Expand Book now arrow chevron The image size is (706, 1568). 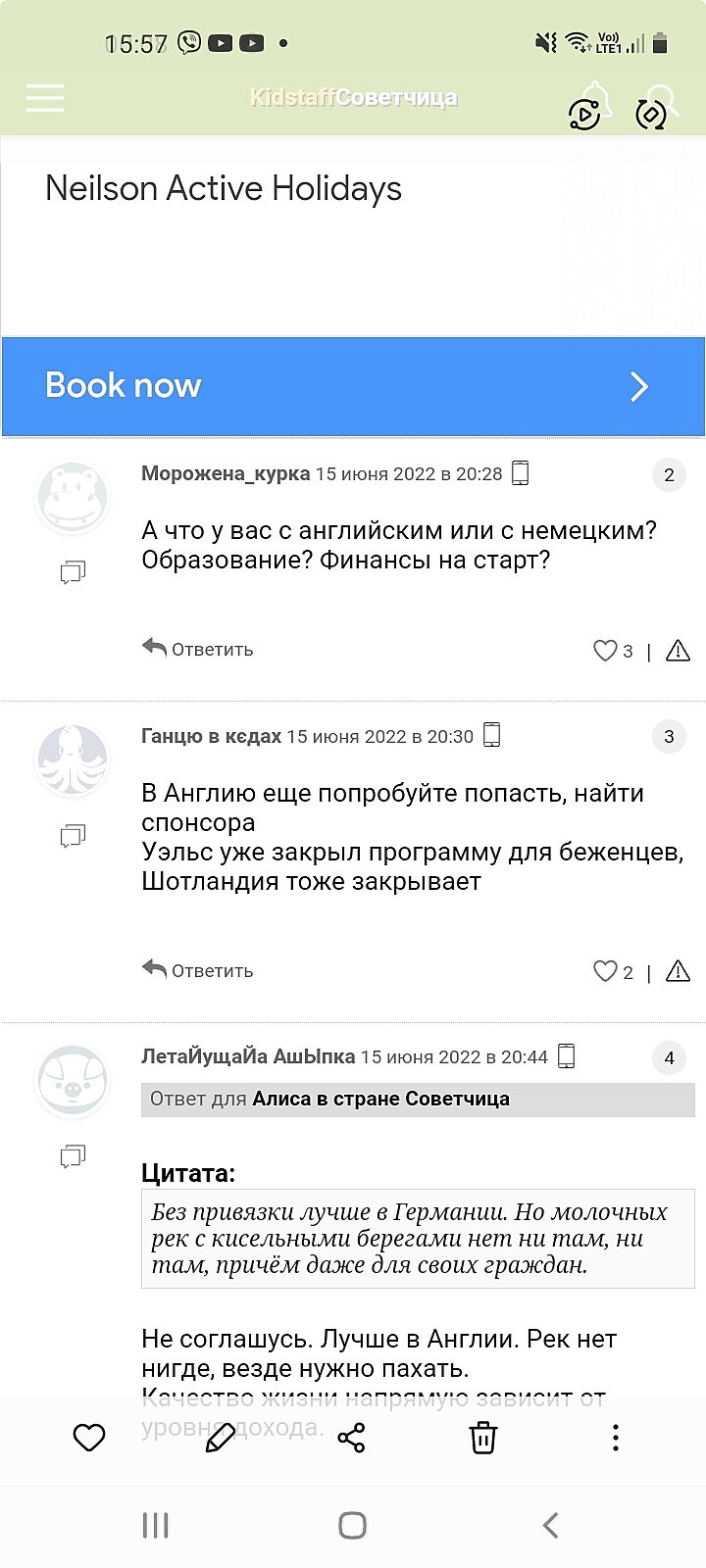point(639,387)
